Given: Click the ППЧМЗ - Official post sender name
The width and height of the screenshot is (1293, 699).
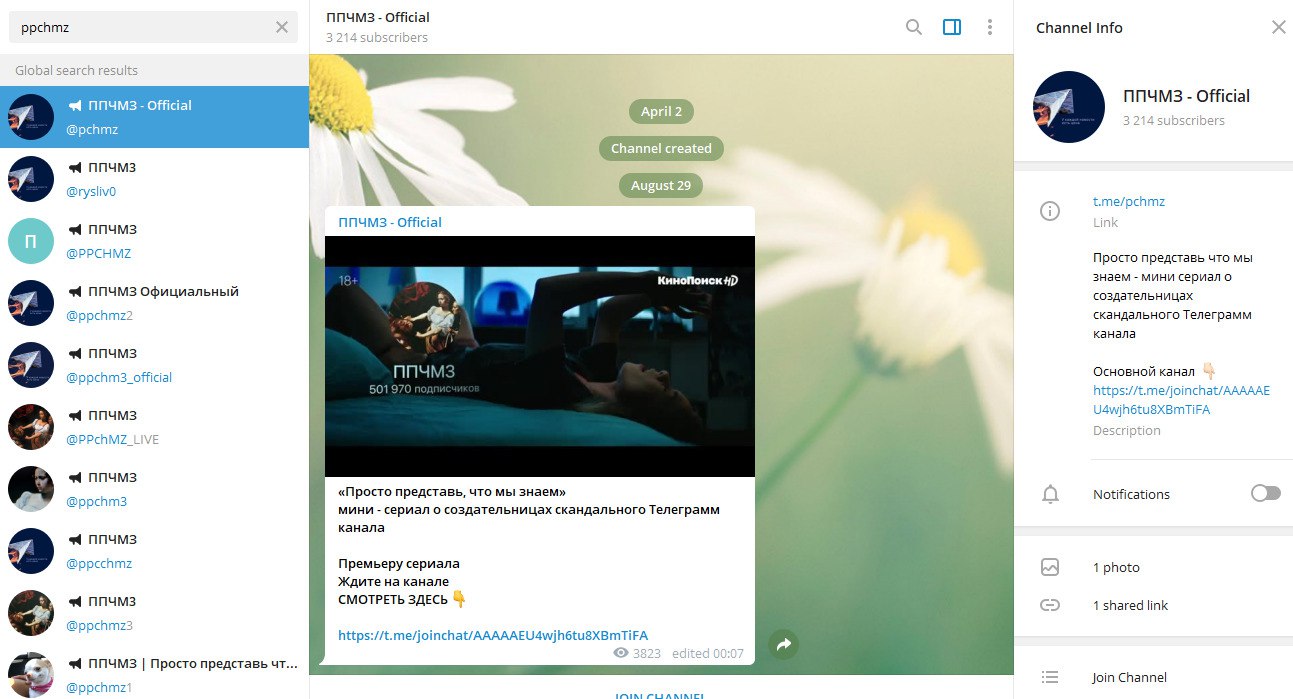Looking at the screenshot, I should 390,222.
